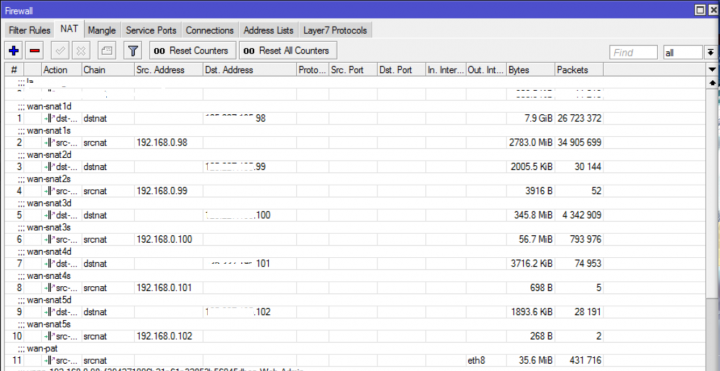Open comment icon in toolbar
The height and width of the screenshot is (371, 720).
tap(107, 51)
